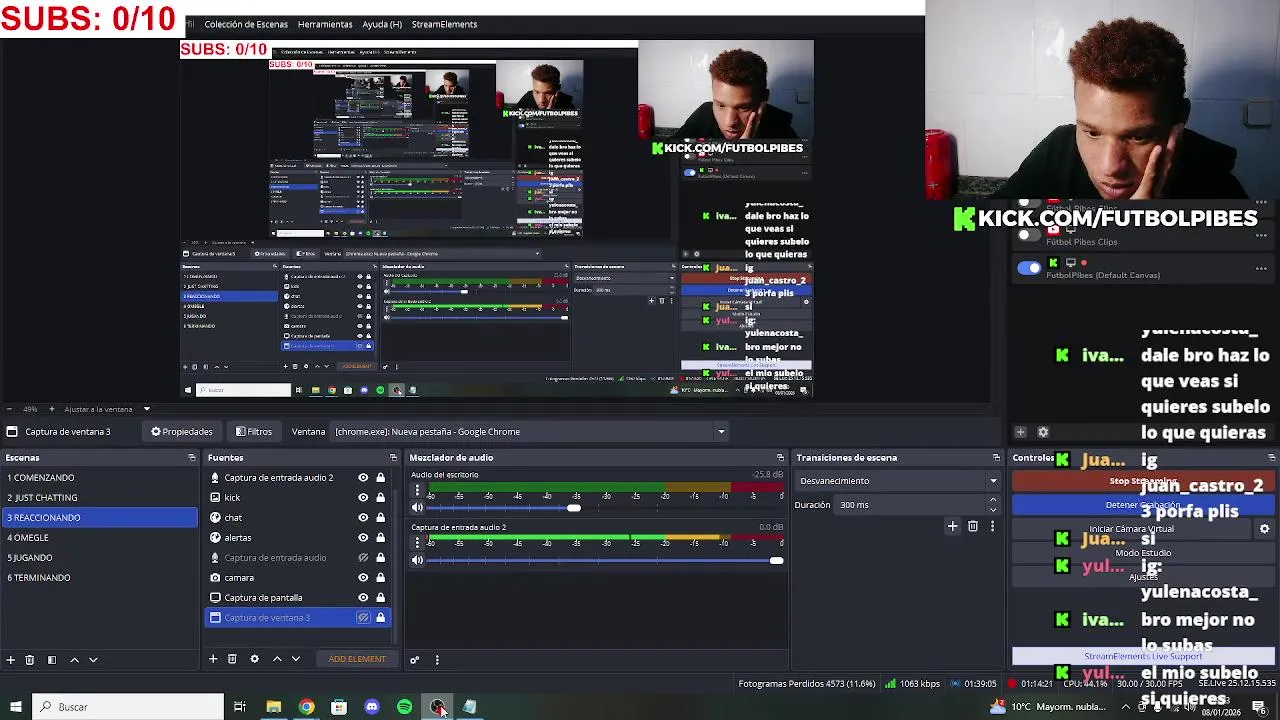Hide the alertas source
This screenshot has width=1280, height=720.
(x=363, y=538)
